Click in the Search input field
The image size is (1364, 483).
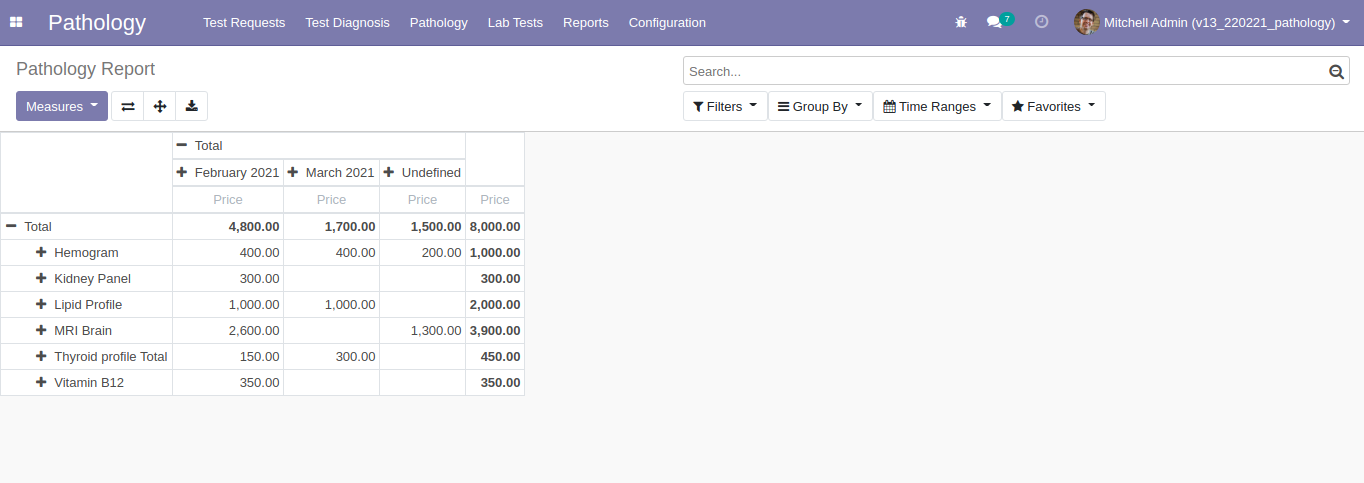coord(1000,72)
